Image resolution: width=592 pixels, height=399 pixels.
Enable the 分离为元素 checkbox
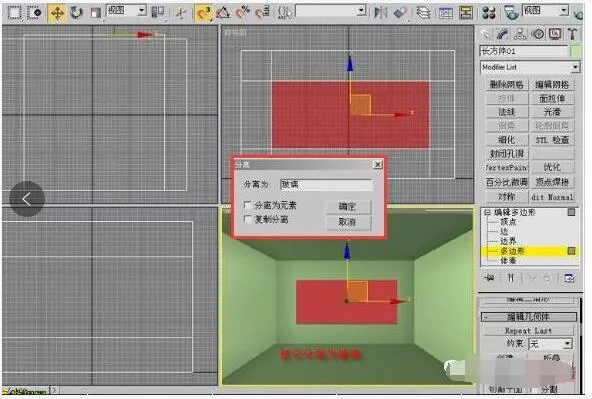point(248,205)
